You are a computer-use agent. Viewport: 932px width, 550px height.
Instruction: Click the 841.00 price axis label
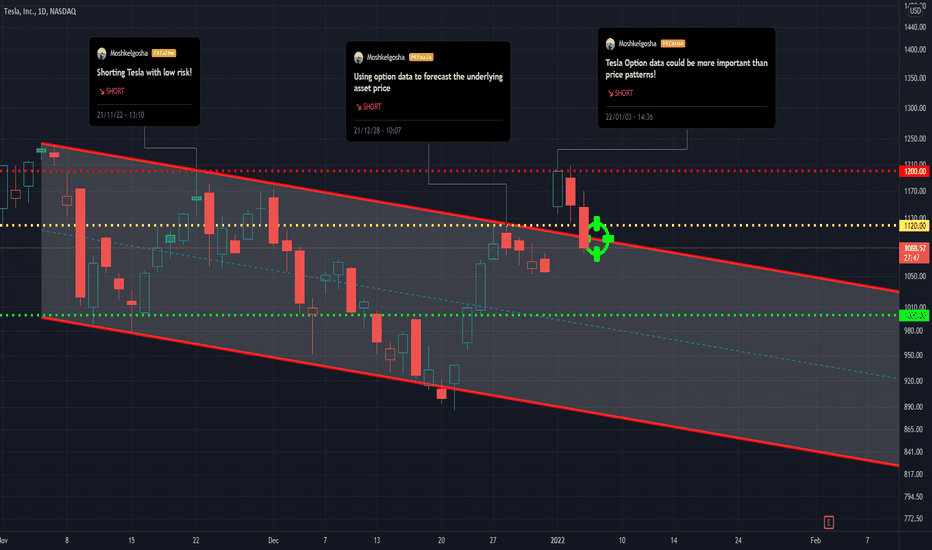point(914,452)
